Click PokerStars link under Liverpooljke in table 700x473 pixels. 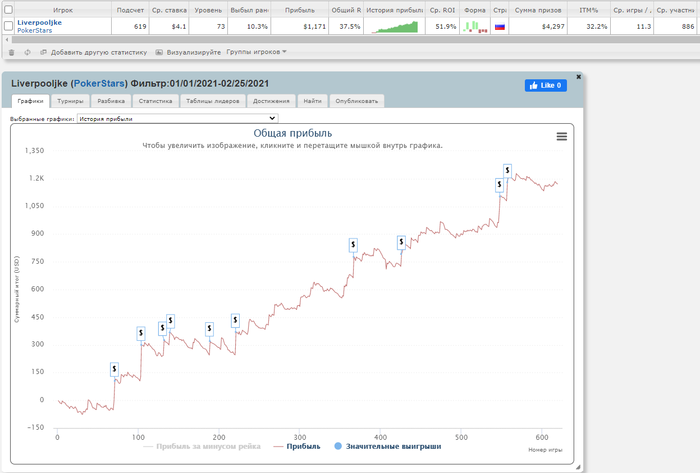(x=34, y=30)
